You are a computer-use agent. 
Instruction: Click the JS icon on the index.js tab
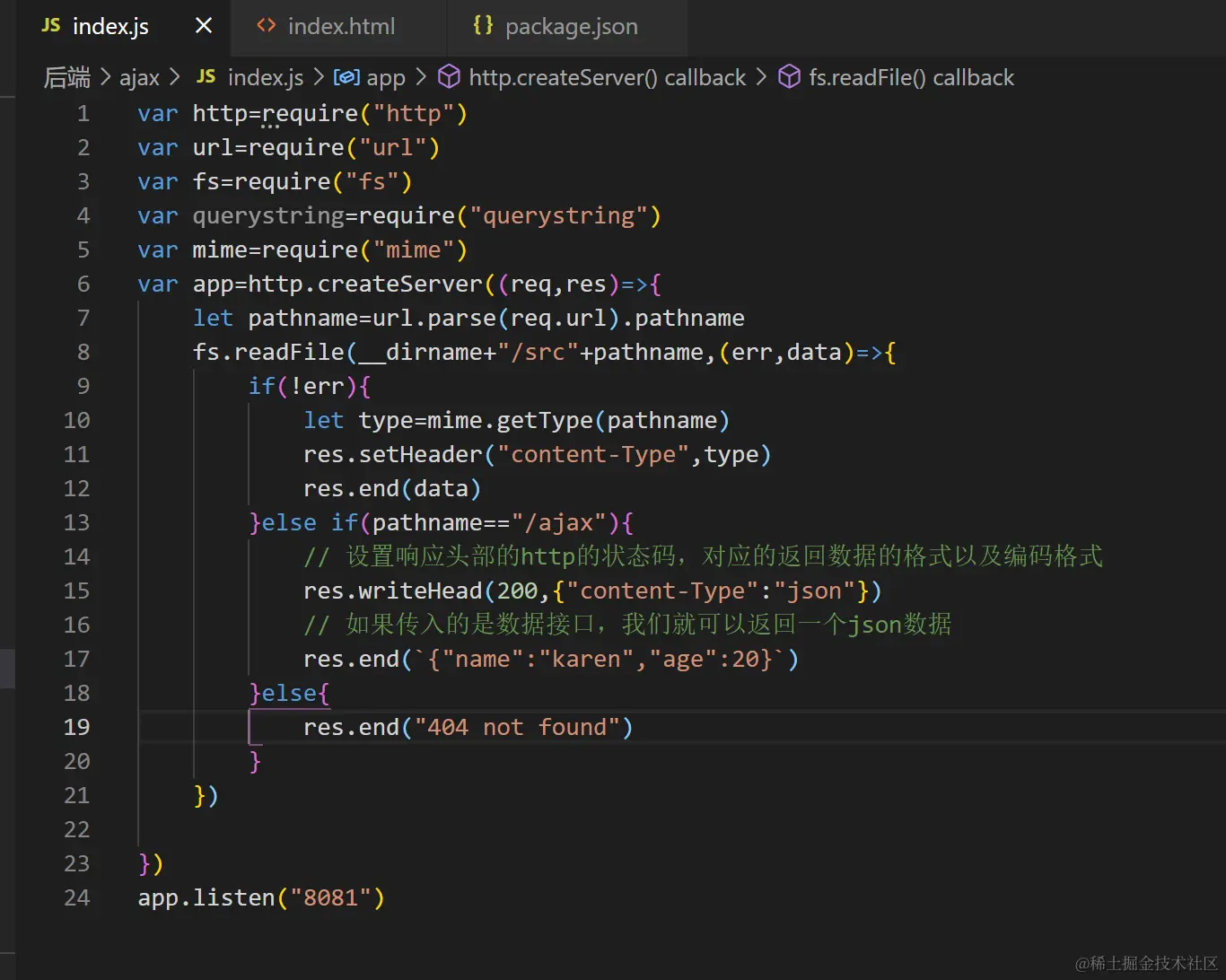tap(51, 26)
